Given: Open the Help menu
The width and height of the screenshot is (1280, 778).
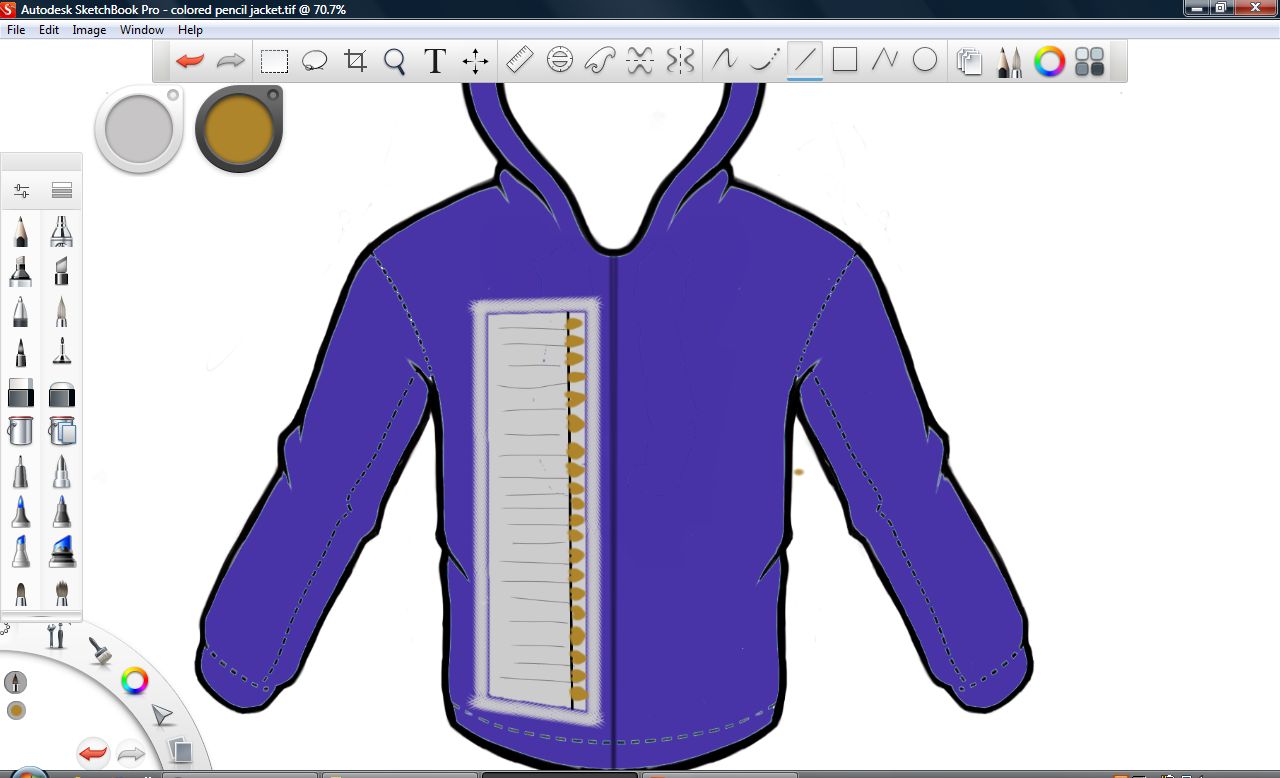Looking at the screenshot, I should tap(190, 30).
